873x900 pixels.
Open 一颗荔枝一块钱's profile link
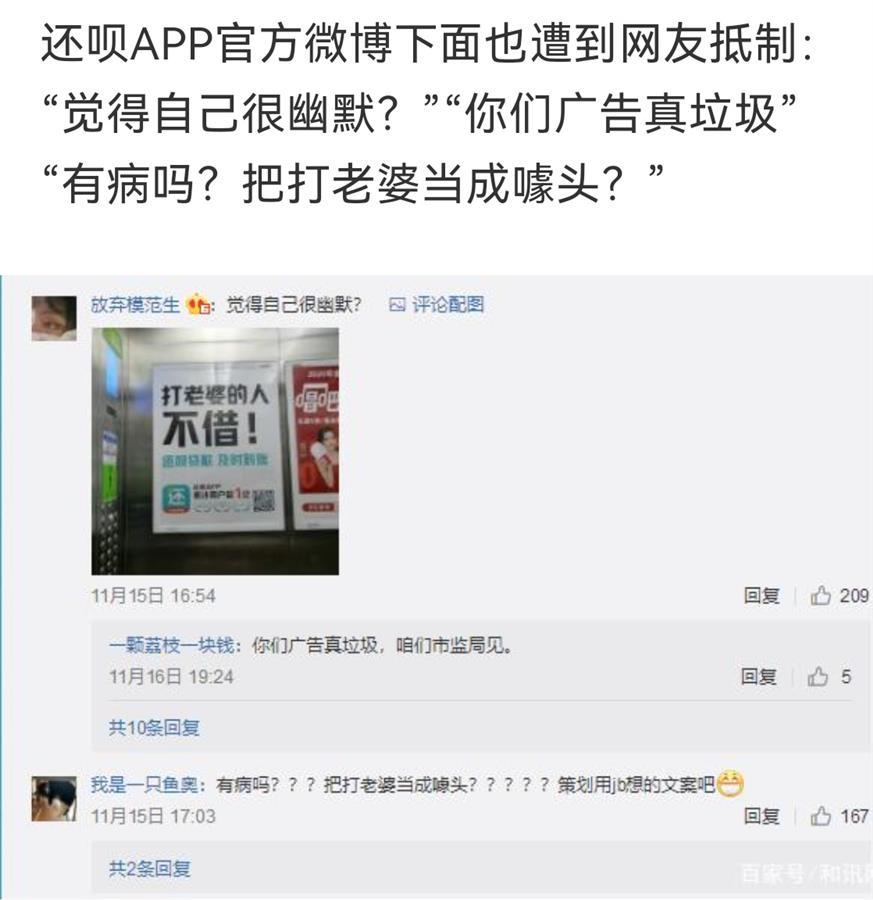[x=172, y=646]
